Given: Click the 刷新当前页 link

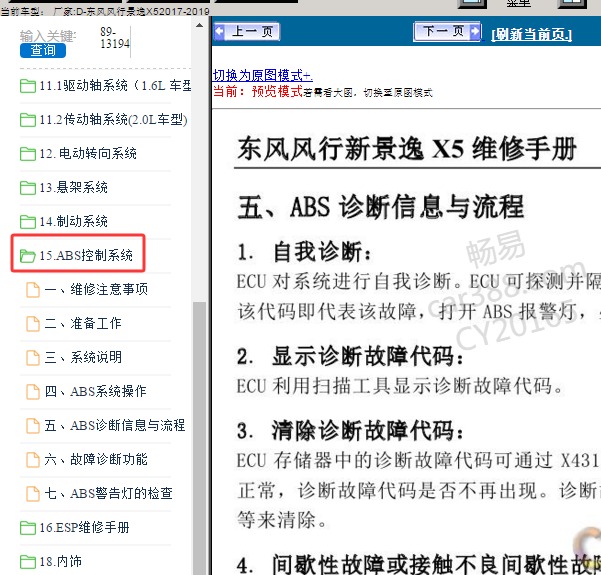Looking at the screenshot, I should [531, 35].
